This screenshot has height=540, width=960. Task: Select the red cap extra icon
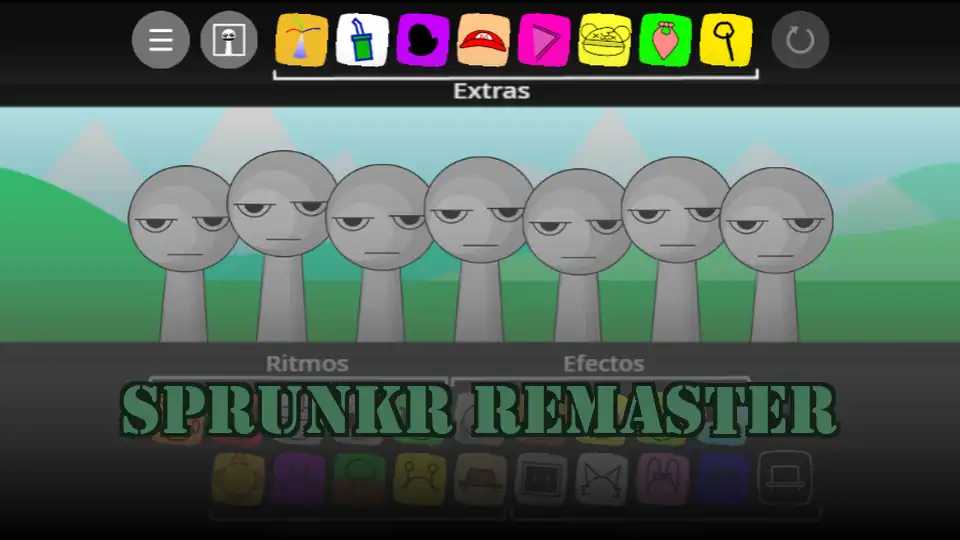pyautogui.click(x=483, y=40)
